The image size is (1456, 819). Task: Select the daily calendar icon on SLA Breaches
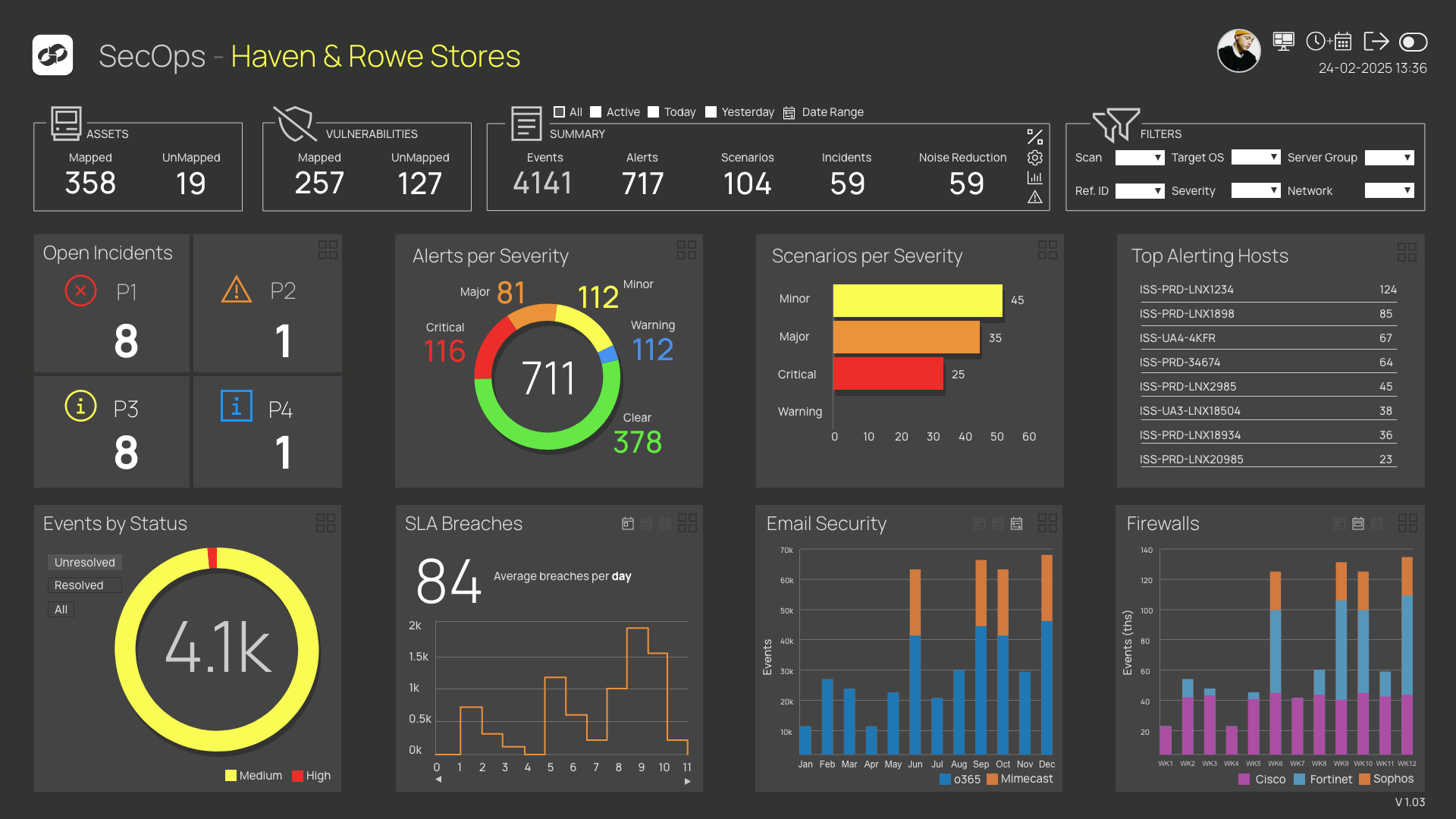[x=627, y=523]
